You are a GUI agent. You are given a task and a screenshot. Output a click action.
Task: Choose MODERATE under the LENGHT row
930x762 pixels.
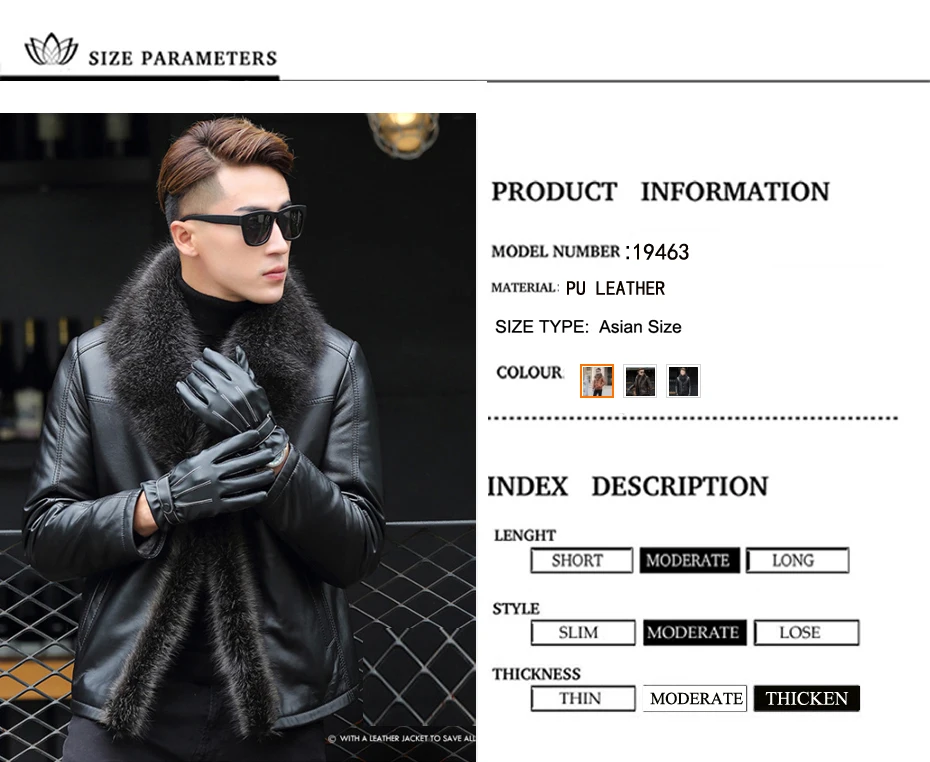tap(689, 560)
